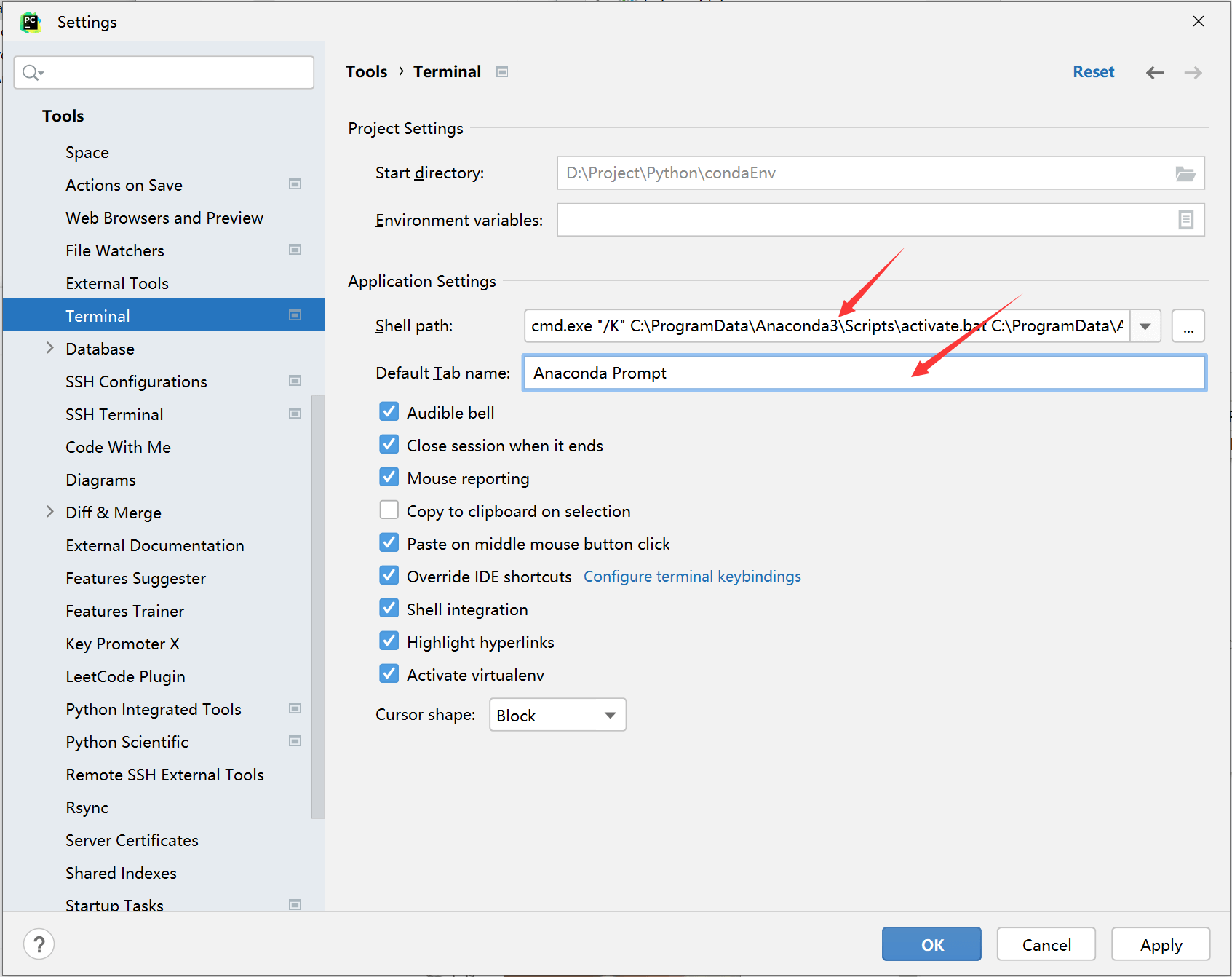The height and width of the screenshot is (977, 1232).
Task: Toggle Paste on middle mouse button click
Action: click(x=389, y=543)
